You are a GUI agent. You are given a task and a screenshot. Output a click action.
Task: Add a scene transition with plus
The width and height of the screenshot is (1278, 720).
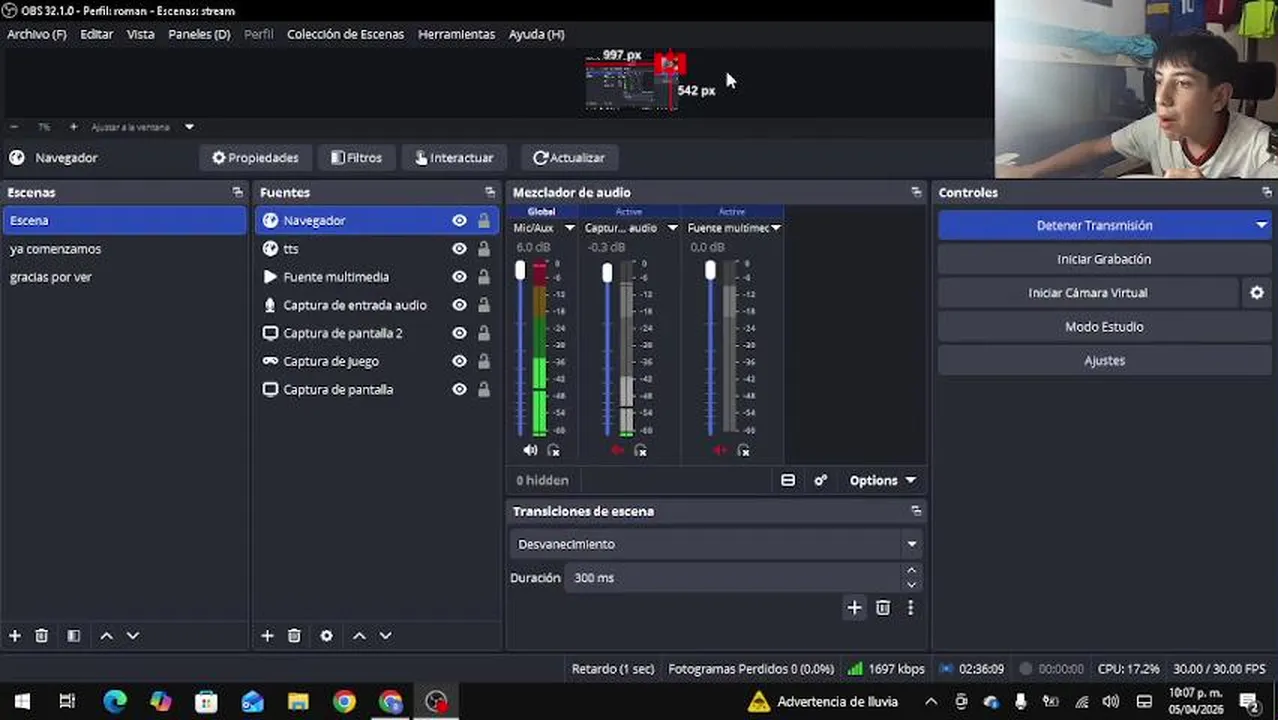pos(854,608)
